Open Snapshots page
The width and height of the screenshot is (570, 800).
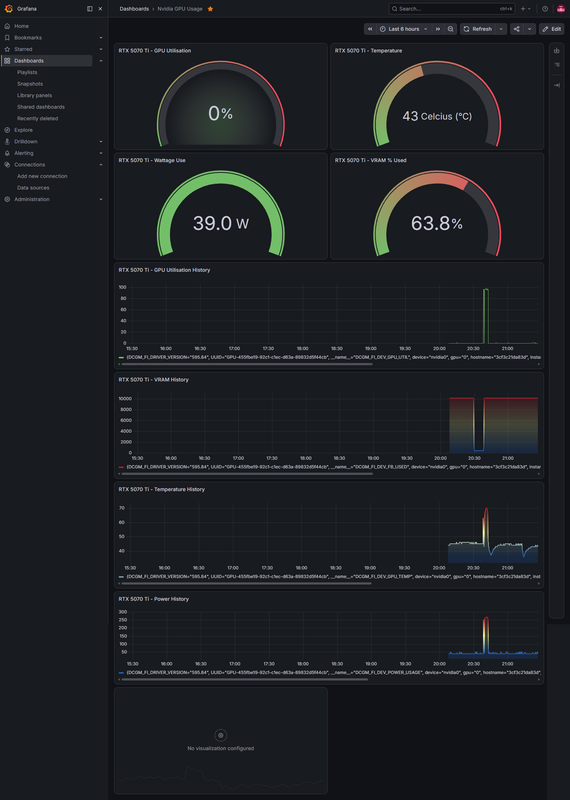coord(30,84)
